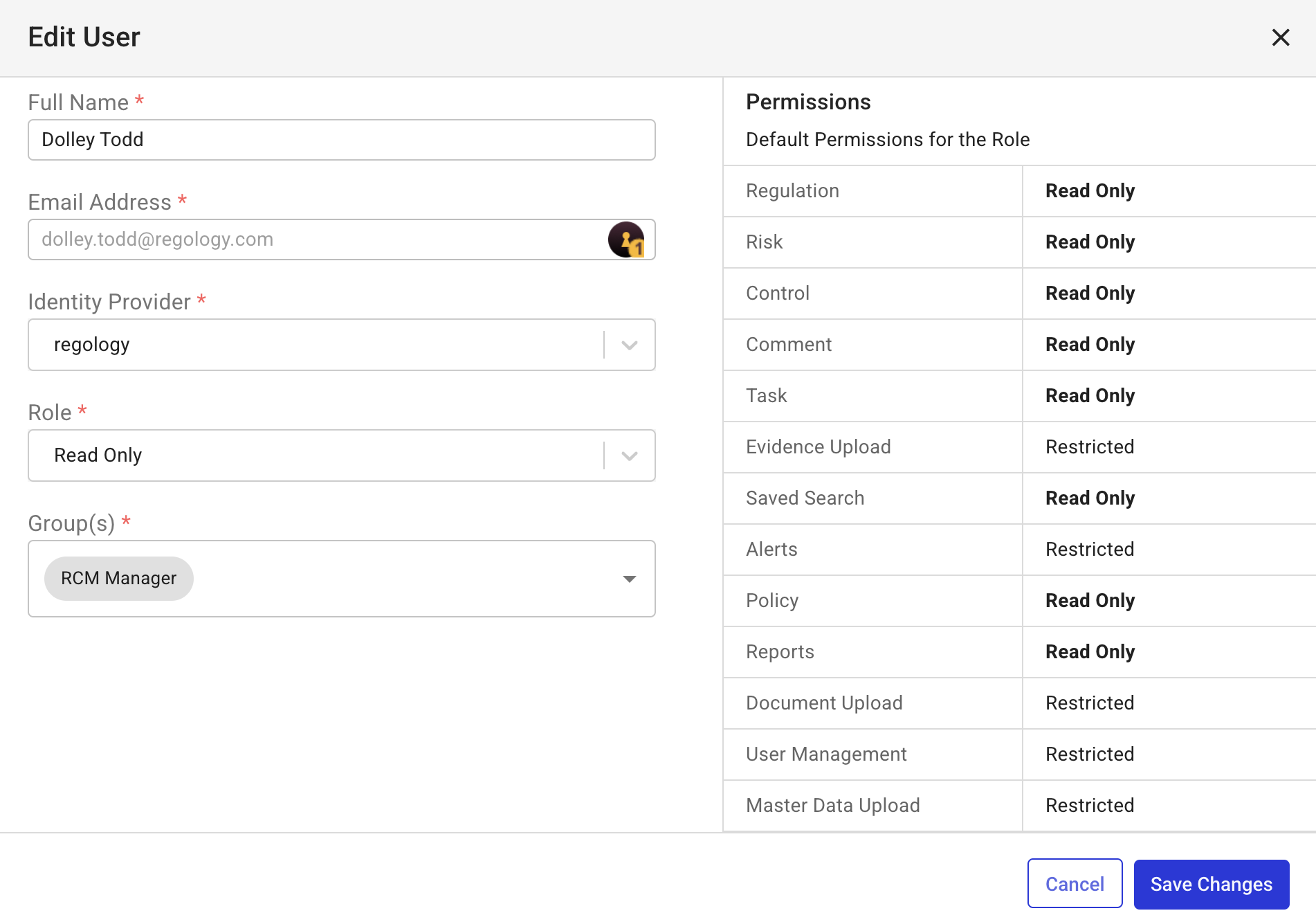Select the Document Upload permission label
This screenshot has width=1316, height=922.
click(823, 703)
